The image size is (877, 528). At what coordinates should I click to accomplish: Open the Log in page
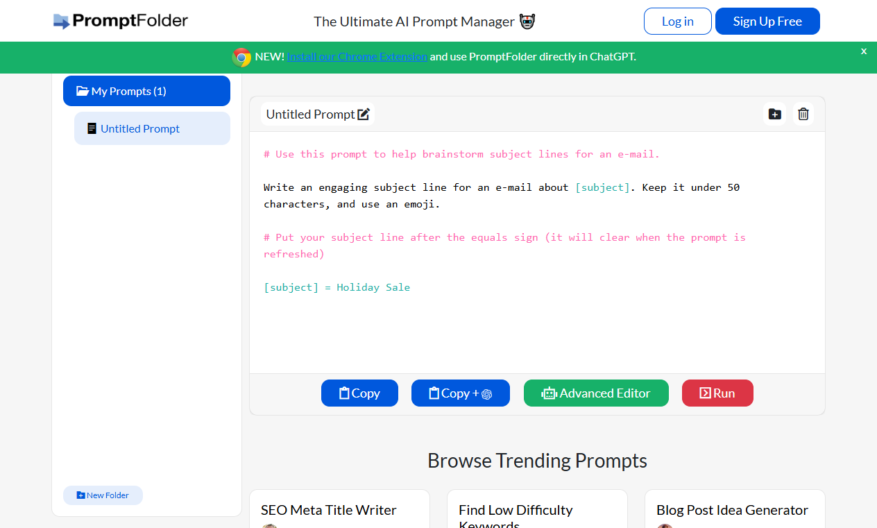677,21
